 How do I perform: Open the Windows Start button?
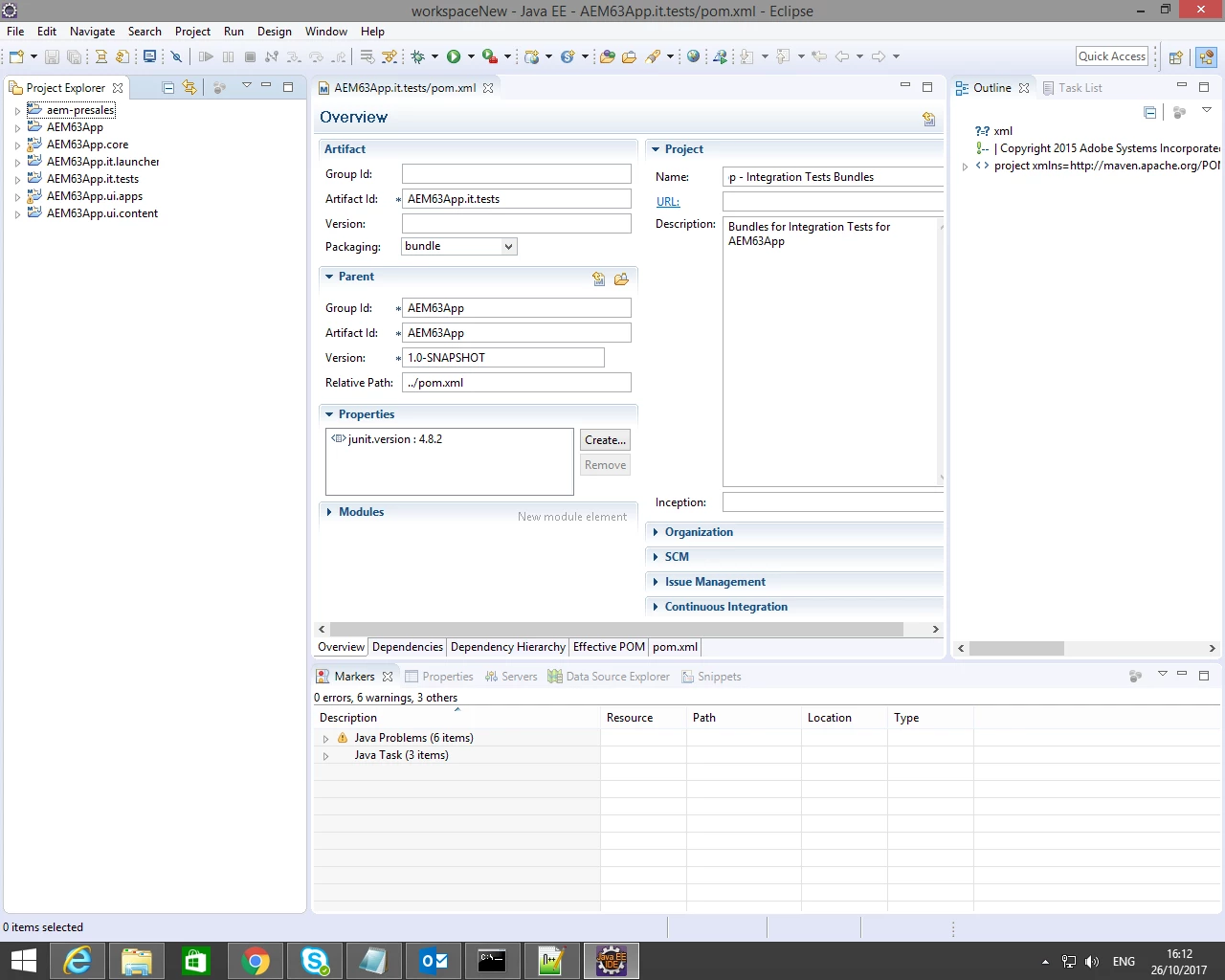pos(23,961)
